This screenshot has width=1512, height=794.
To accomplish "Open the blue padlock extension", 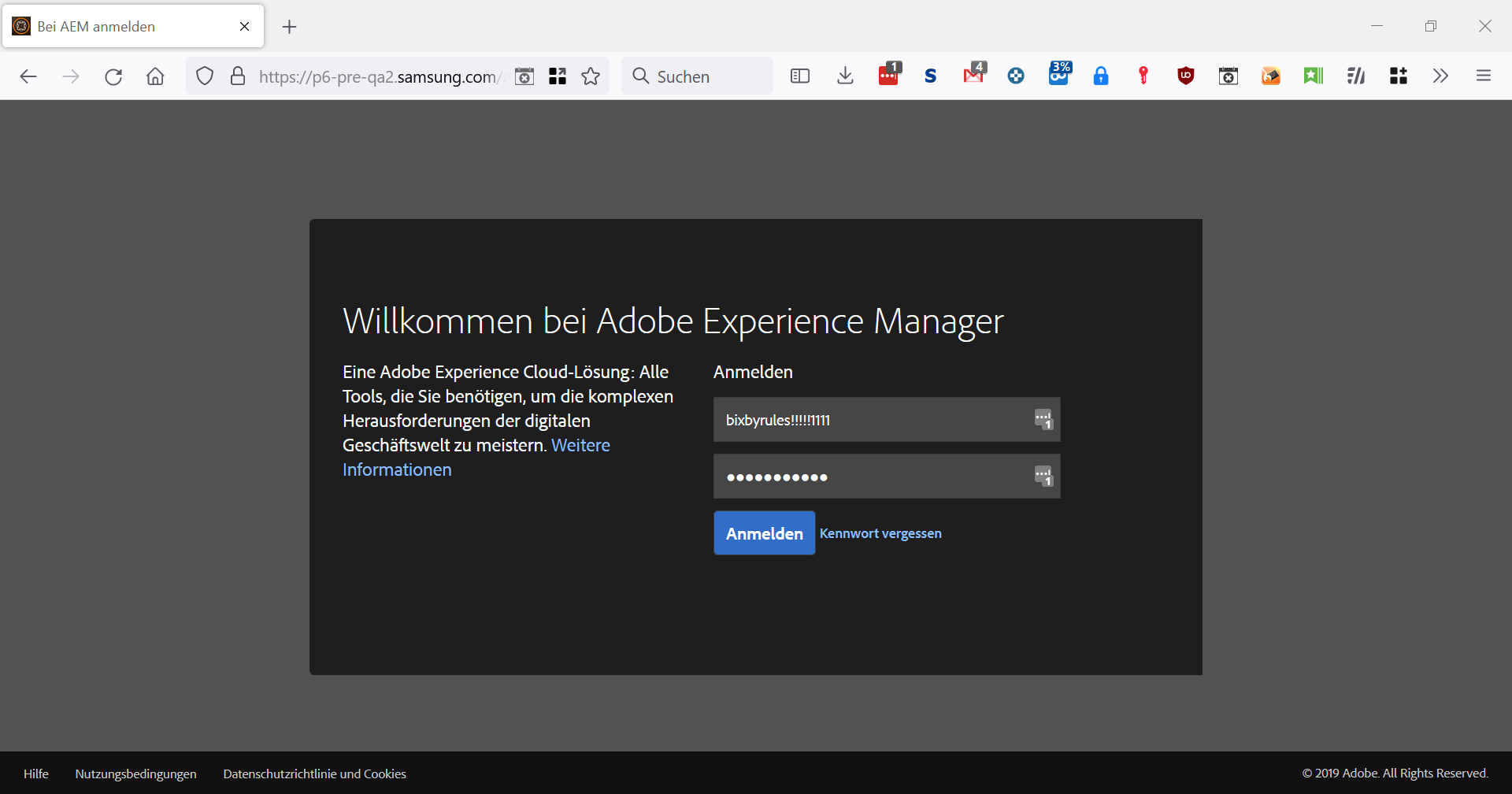I will coord(1101,76).
